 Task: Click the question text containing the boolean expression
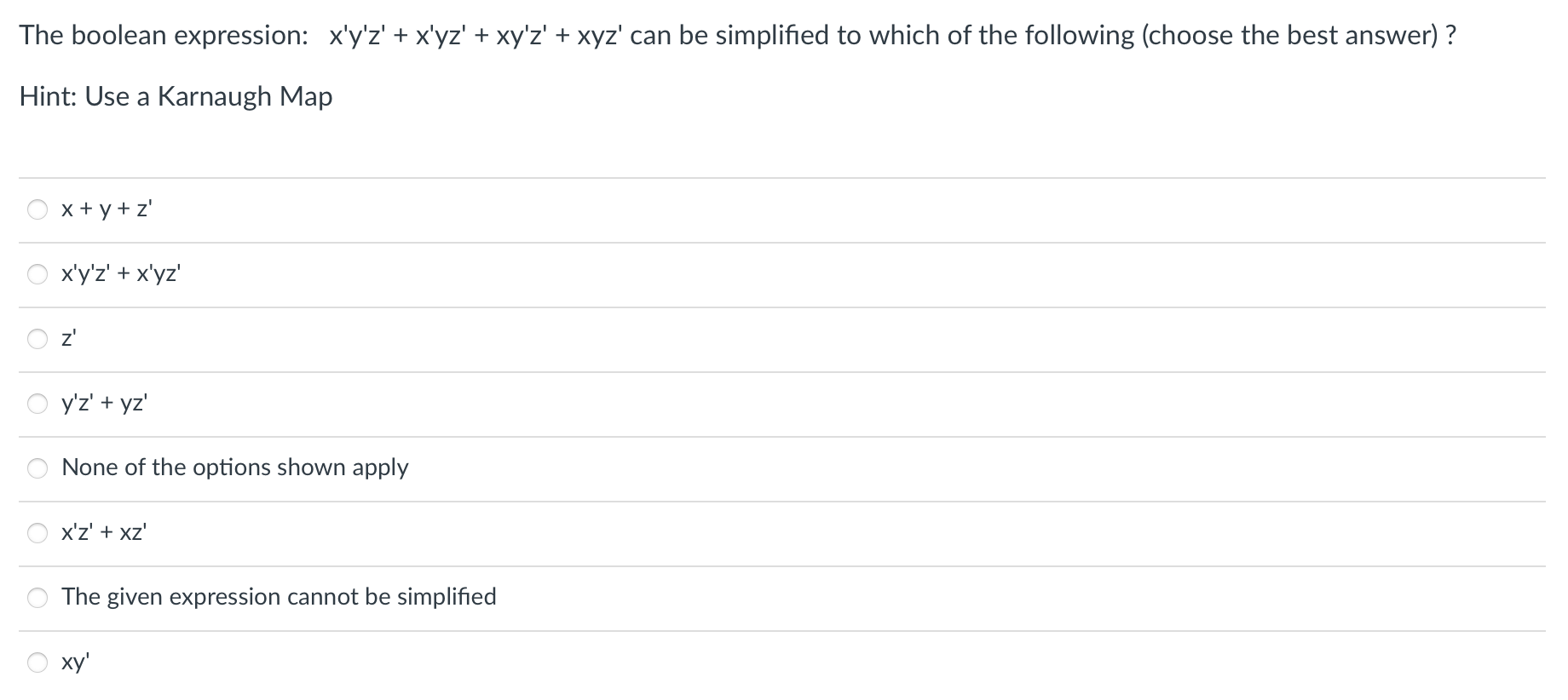[597, 34]
